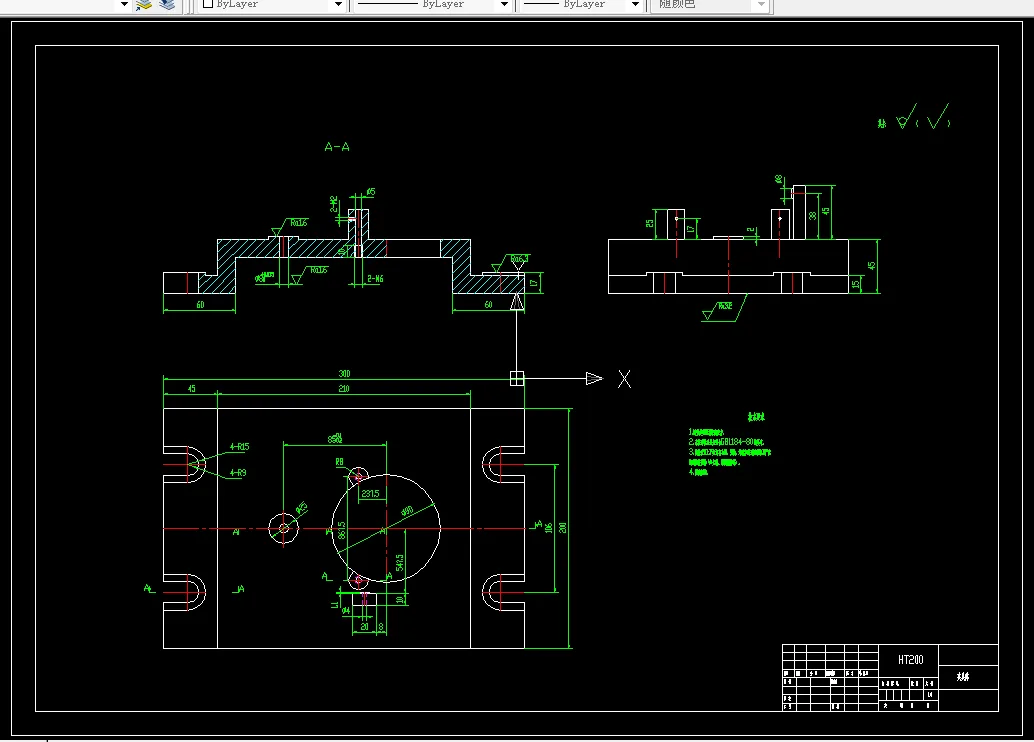Select the Ra6.3 surface roughness label
The width and height of the screenshot is (1034, 742).
[520, 259]
